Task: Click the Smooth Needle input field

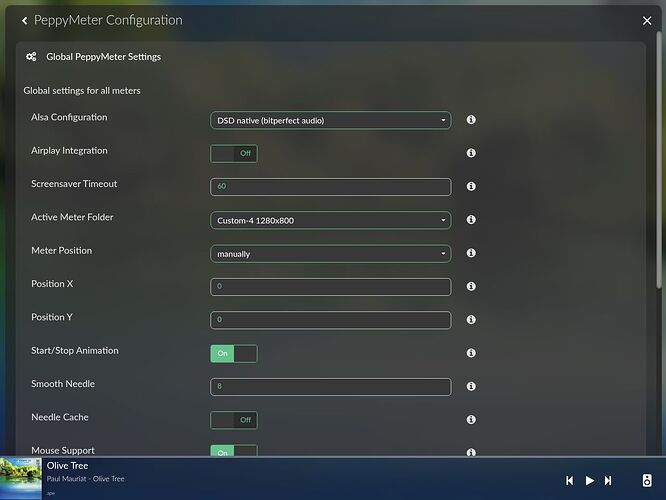Action: 330,387
